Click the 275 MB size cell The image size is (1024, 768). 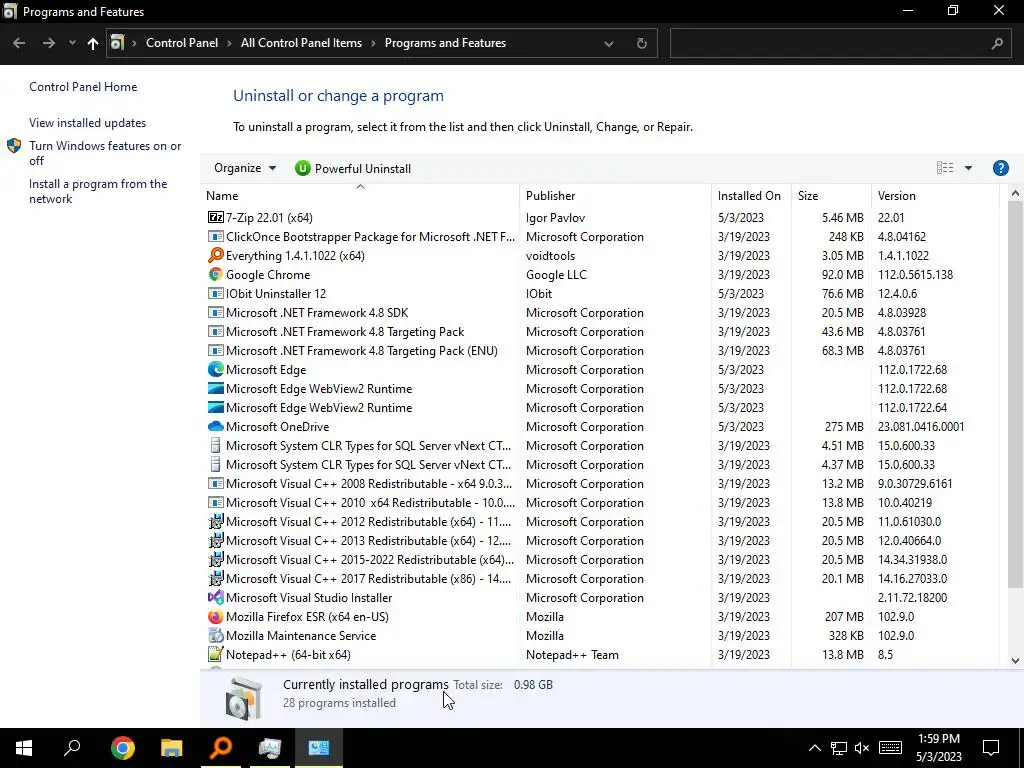844,426
